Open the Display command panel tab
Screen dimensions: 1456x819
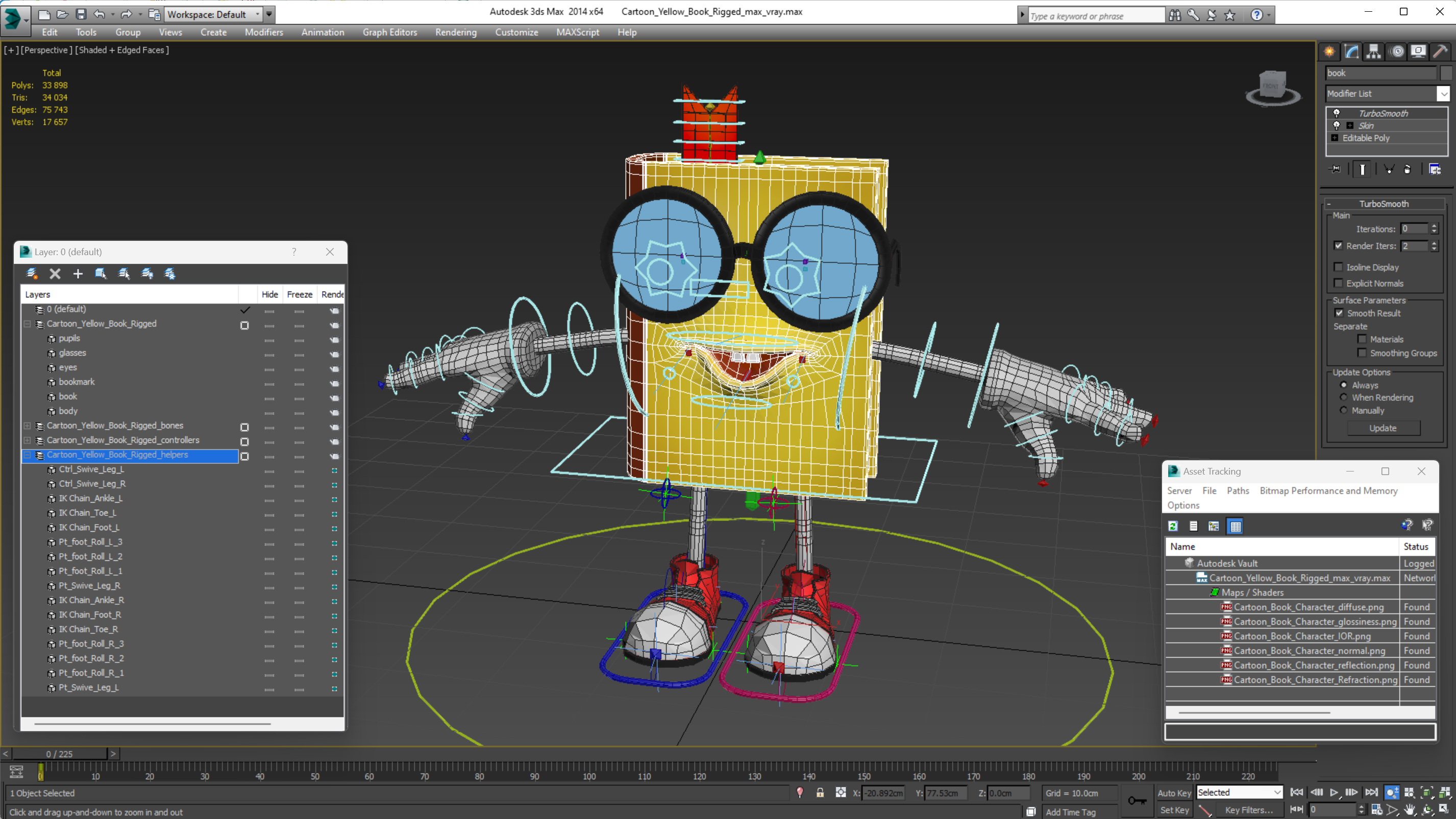(1418, 52)
